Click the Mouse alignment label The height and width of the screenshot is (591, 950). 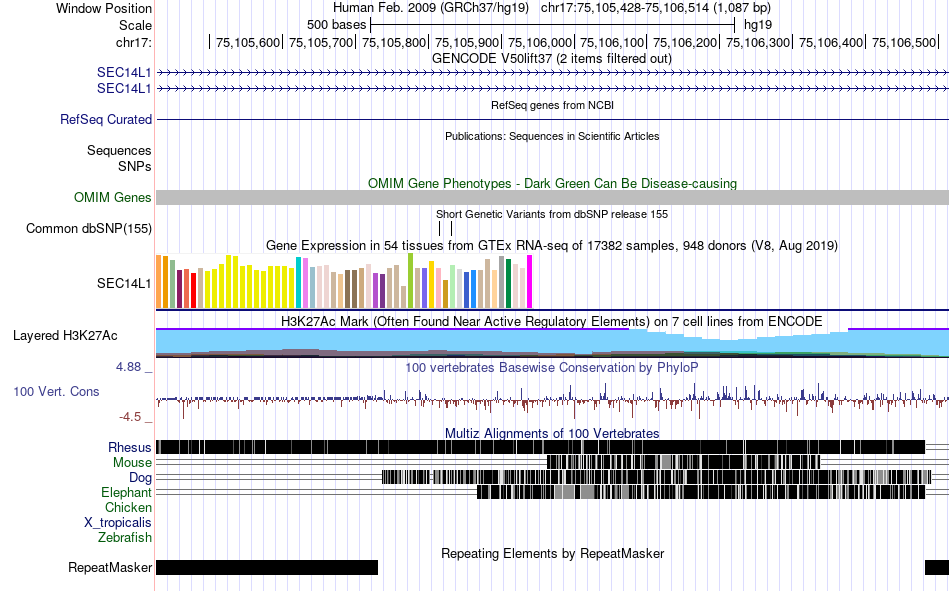click(x=132, y=462)
